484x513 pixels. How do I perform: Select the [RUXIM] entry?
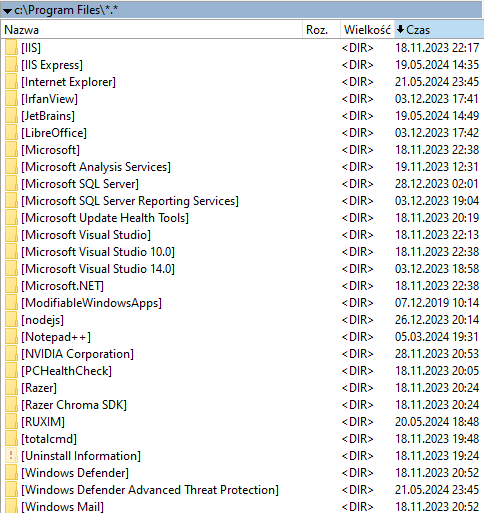43,422
